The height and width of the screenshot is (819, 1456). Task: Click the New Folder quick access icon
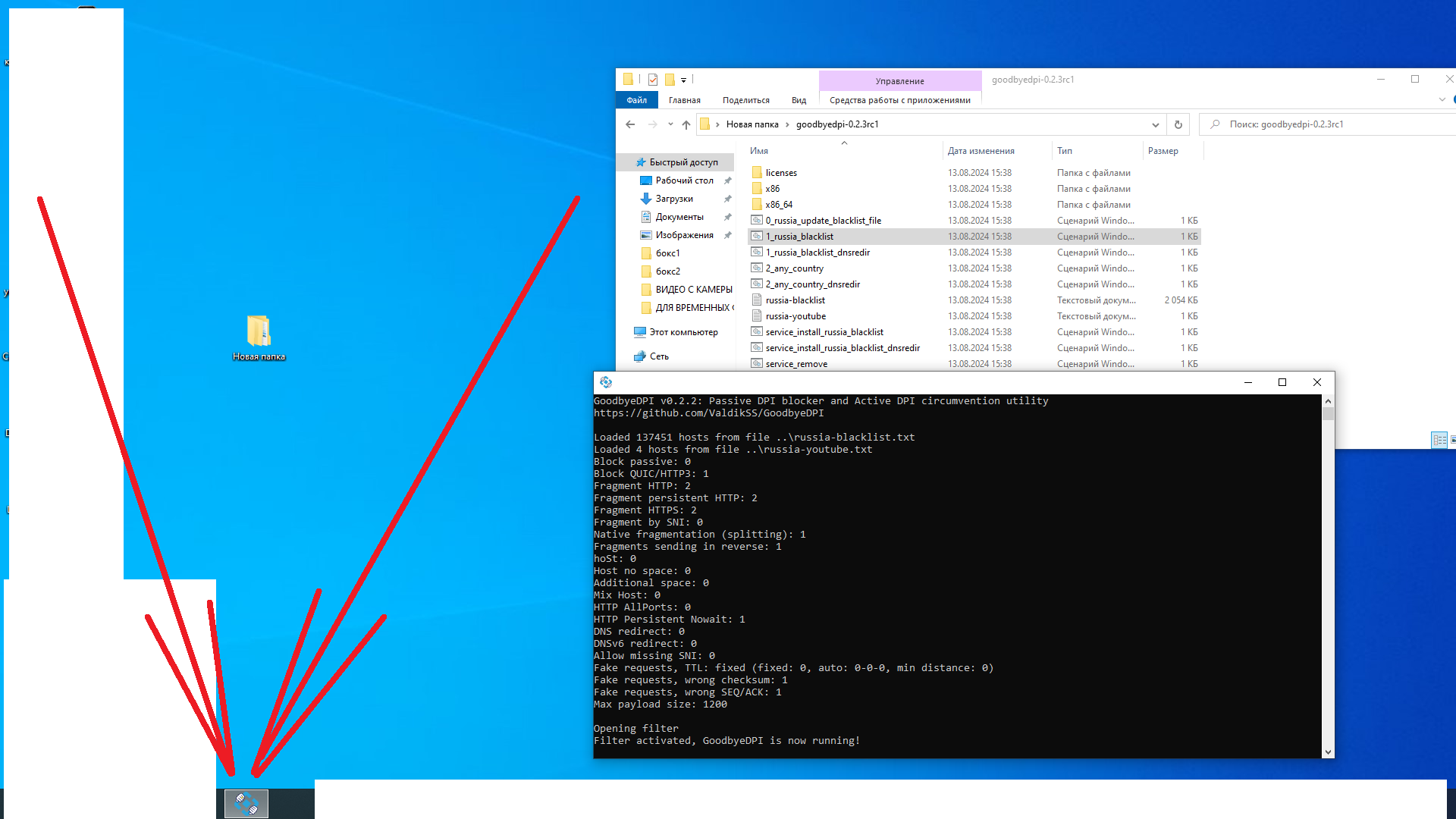[670, 80]
